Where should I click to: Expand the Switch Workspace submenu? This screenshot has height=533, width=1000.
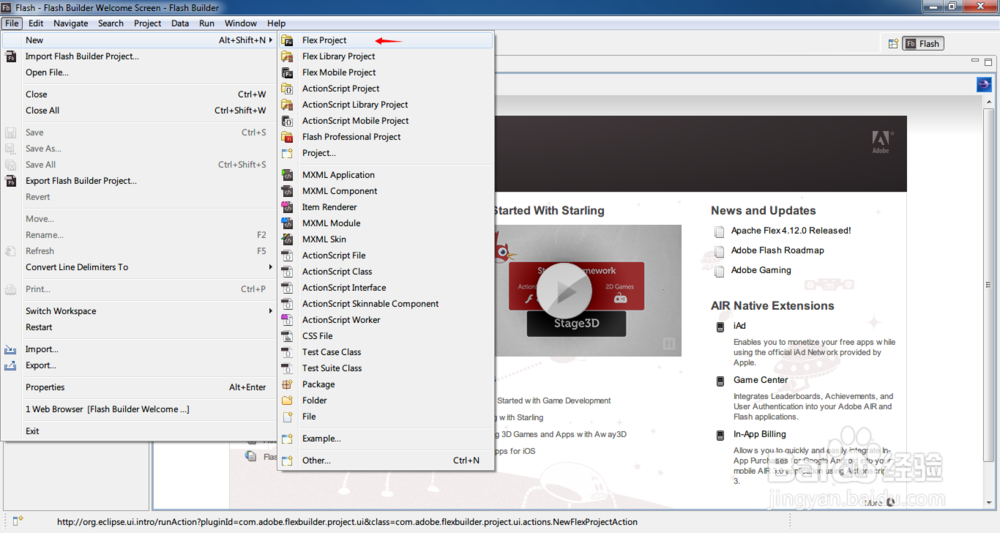point(271,311)
